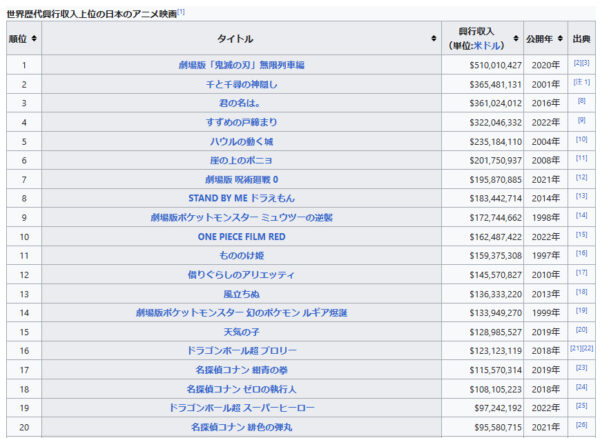Open citation [18] for 風立ちぬ

click(x=581, y=292)
